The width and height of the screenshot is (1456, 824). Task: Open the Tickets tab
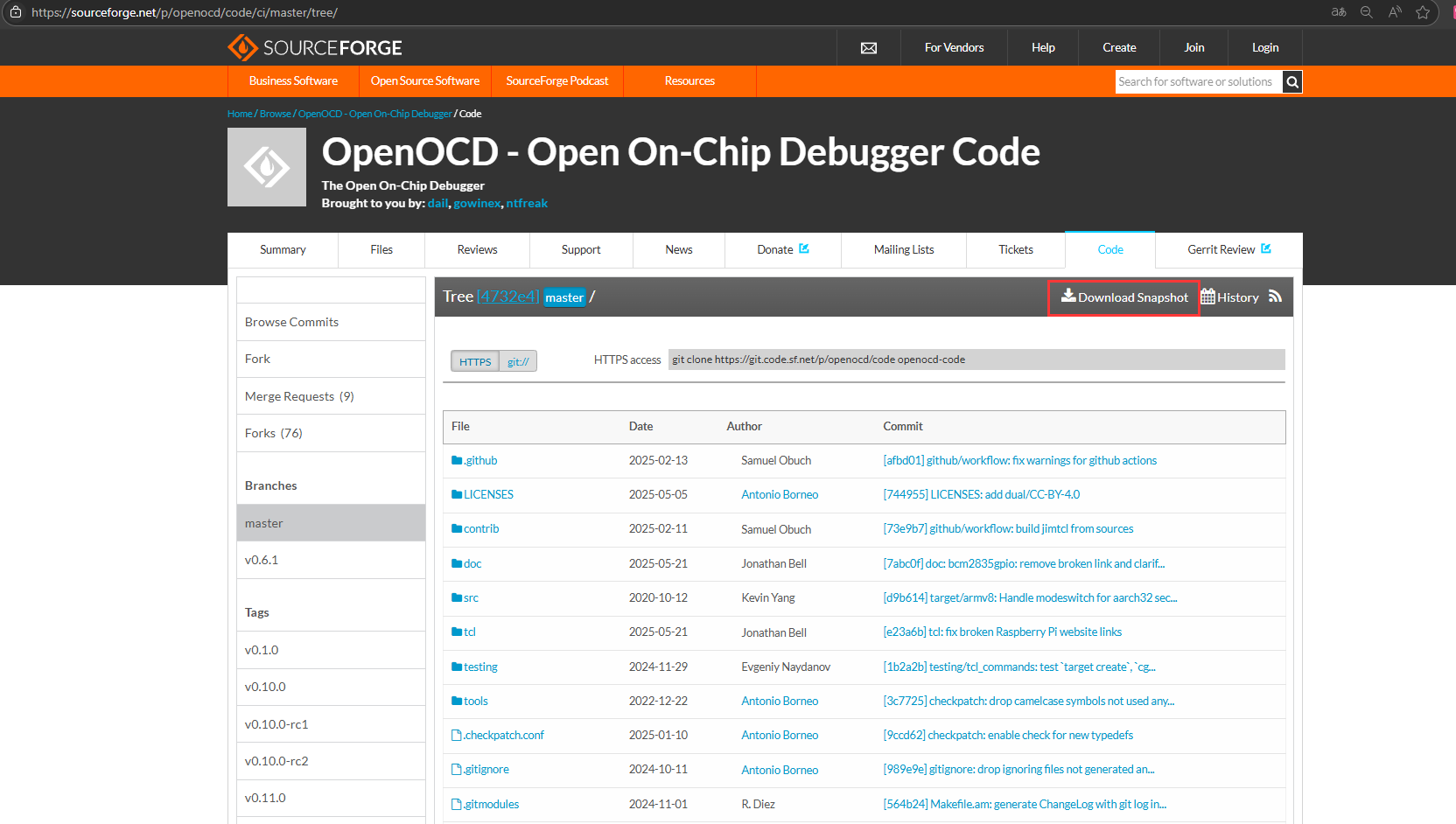click(1016, 249)
